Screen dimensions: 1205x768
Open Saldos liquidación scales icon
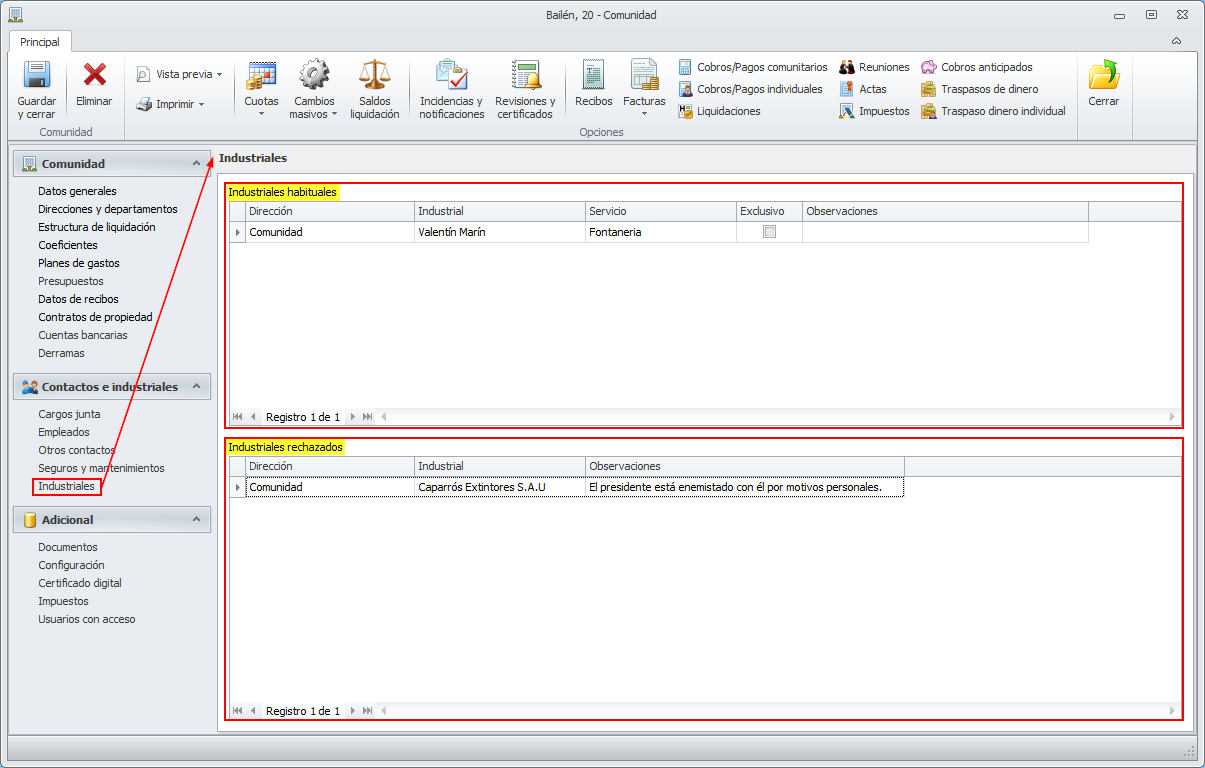(375, 75)
